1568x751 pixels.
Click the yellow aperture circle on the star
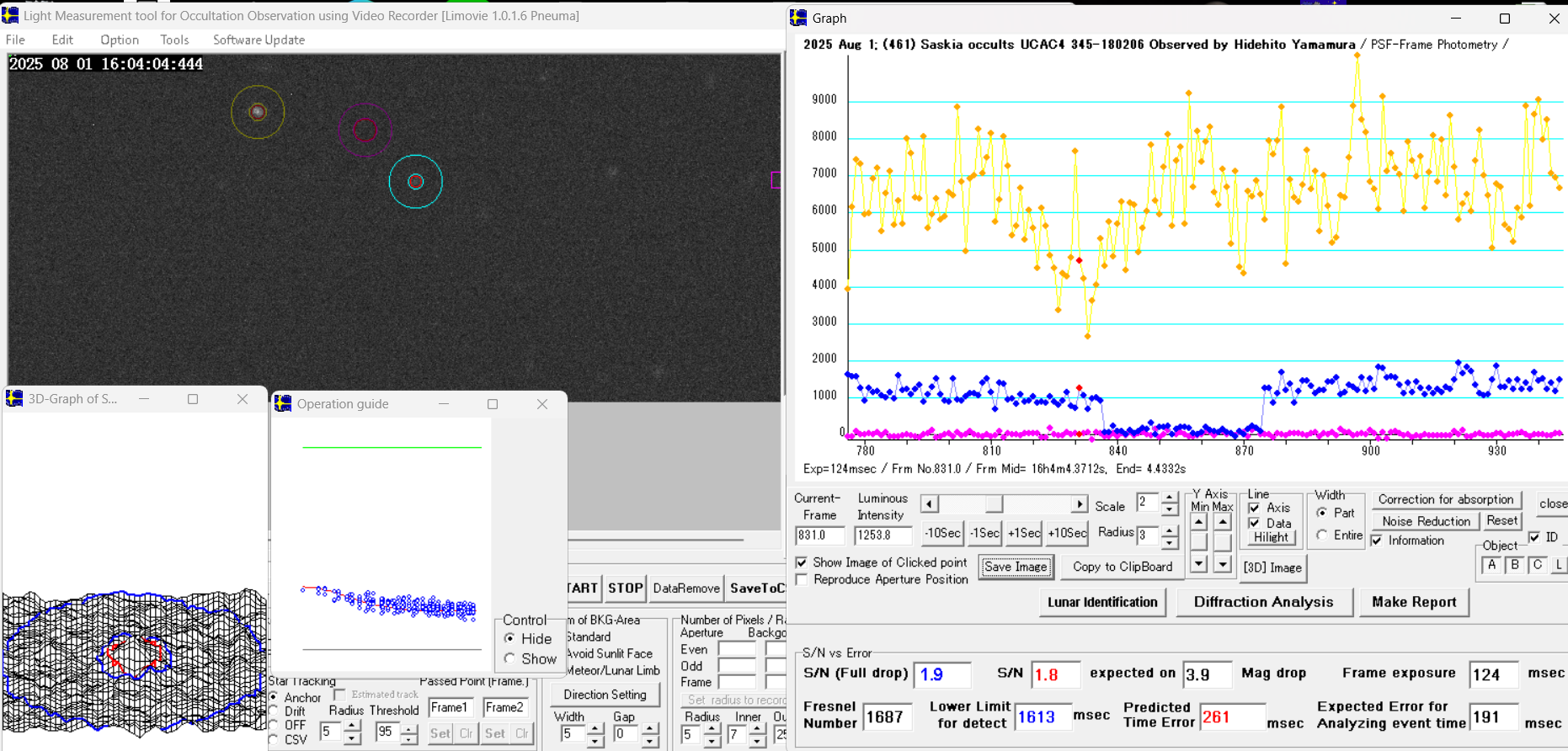coord(258,112)
